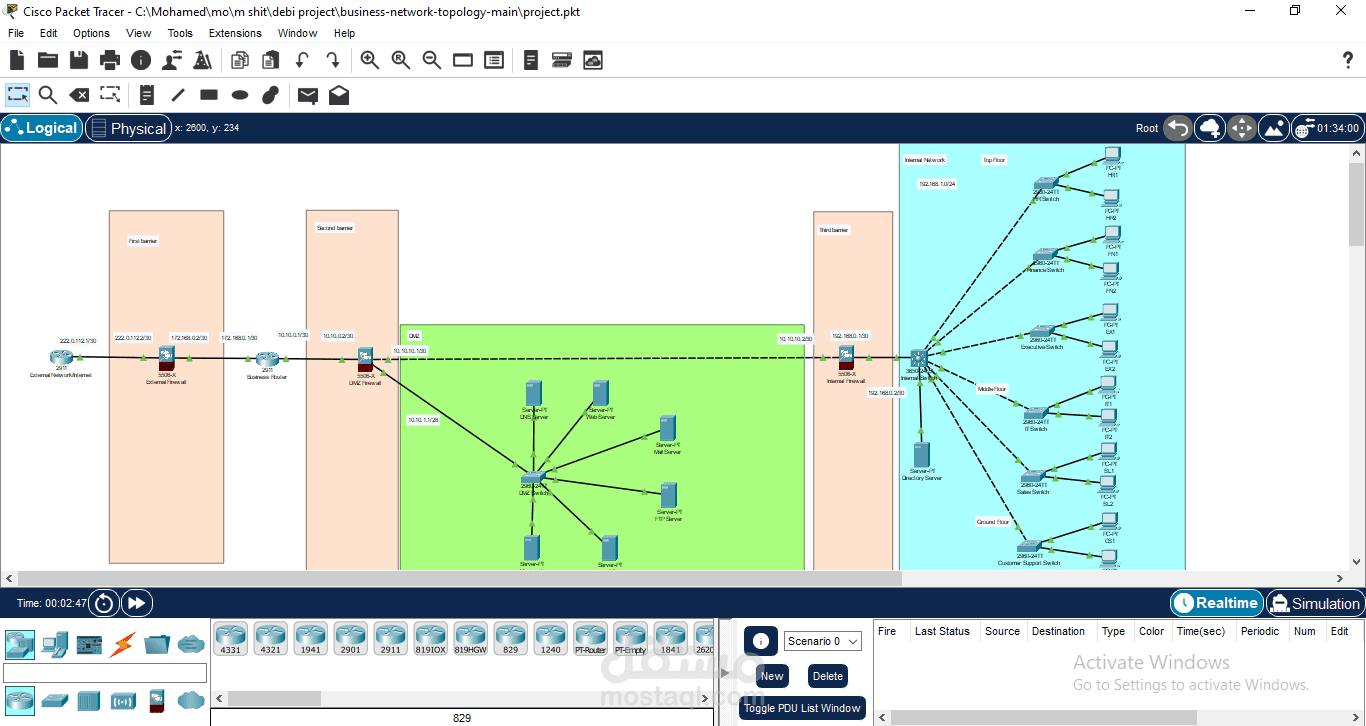Image resolution: width=1366 pixels, height=726 pixels.
Task: Select the Draw Freeform tool
Action: 270,95
